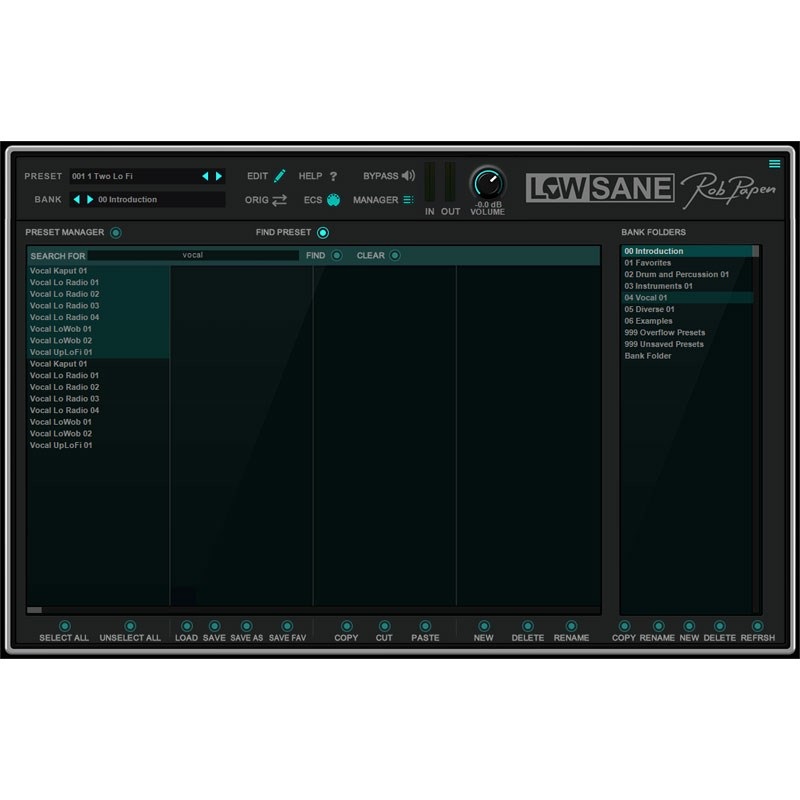Select unhighlighted Vocal UpLoFi 01 preset

coord(98,445)
